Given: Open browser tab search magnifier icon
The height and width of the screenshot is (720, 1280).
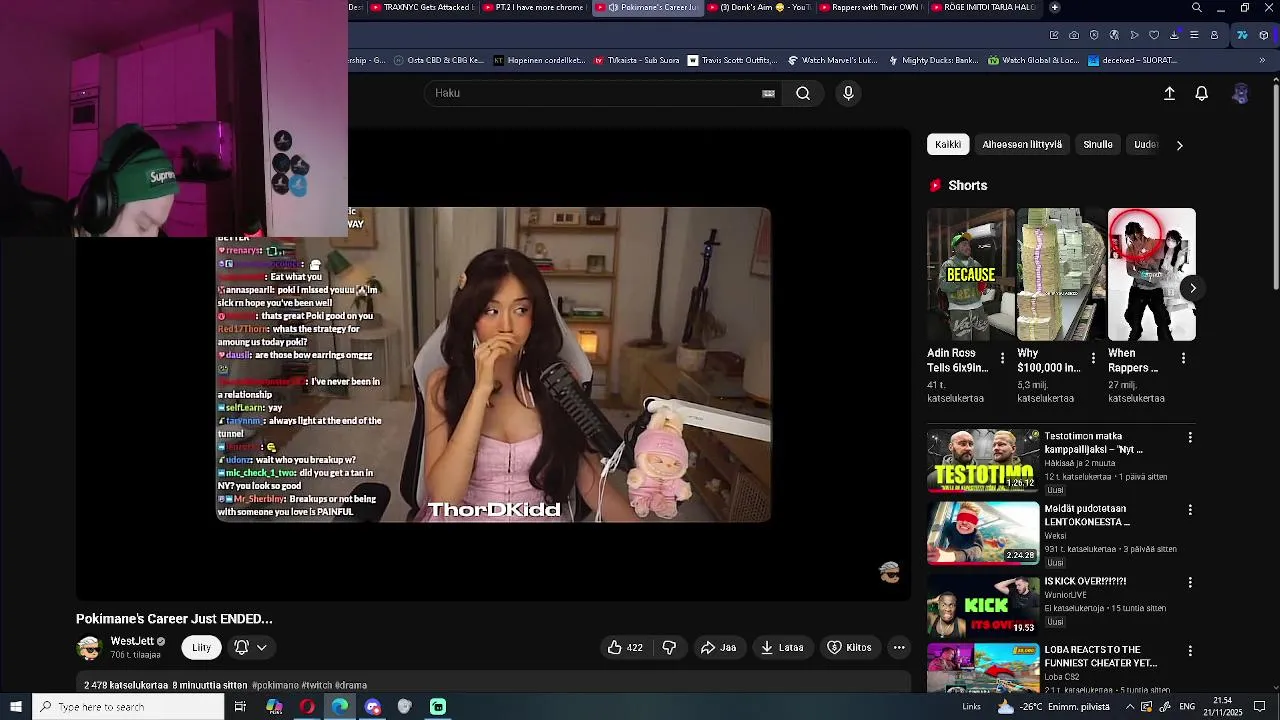Looking at the screenshot, I should click(x=1196, y=7).
